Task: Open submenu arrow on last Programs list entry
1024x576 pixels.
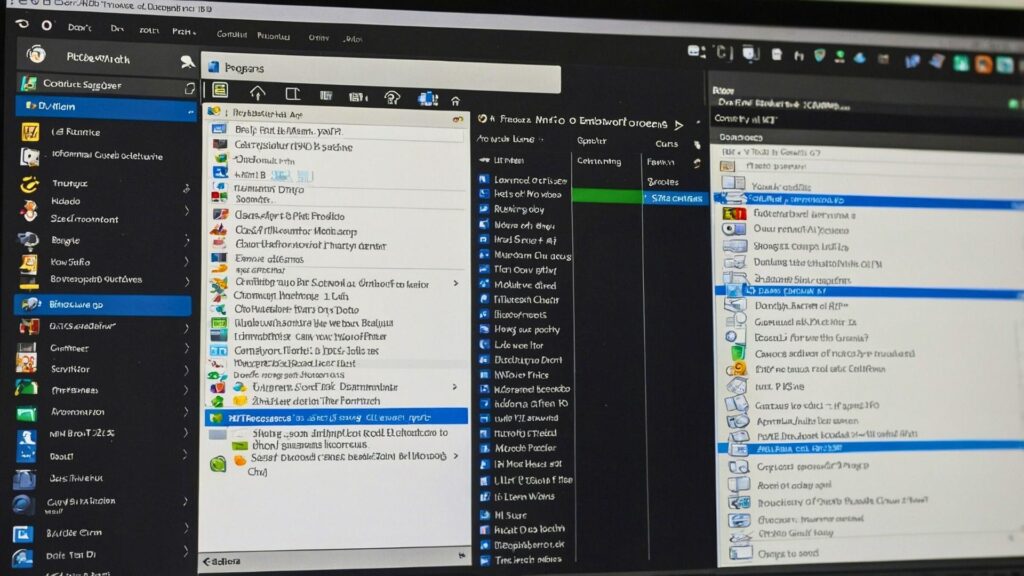Action: [455, 456]
